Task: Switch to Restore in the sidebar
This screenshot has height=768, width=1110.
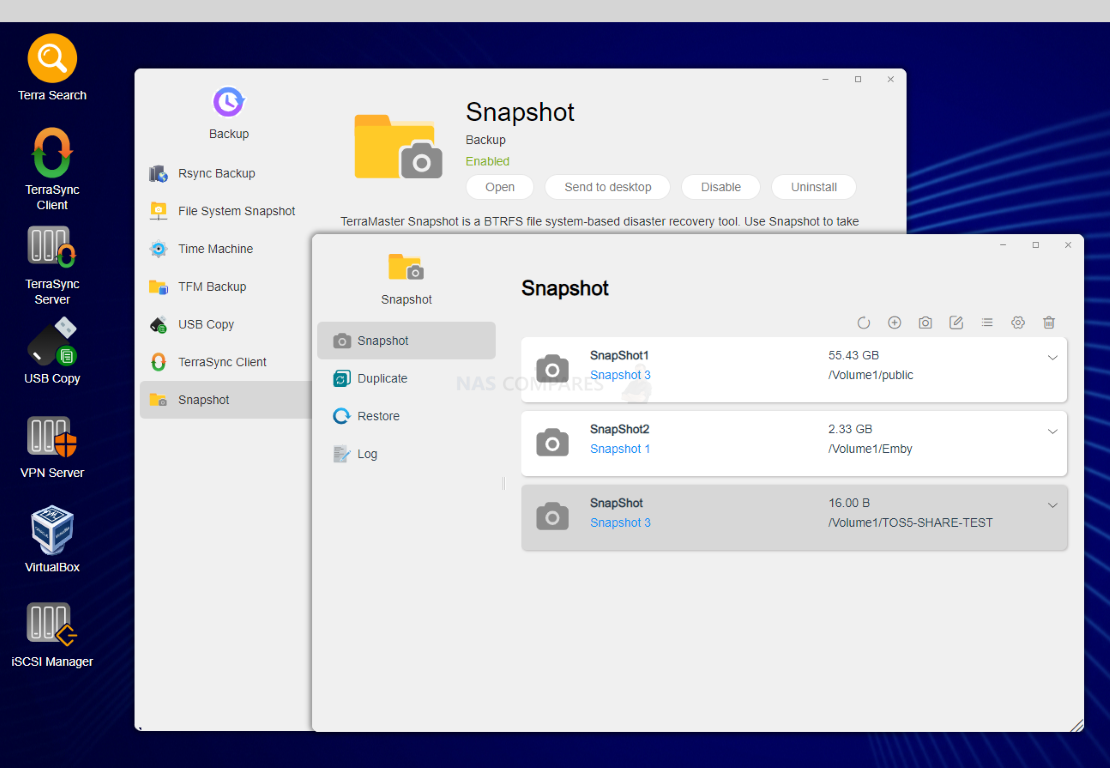Action: point(406,416)
